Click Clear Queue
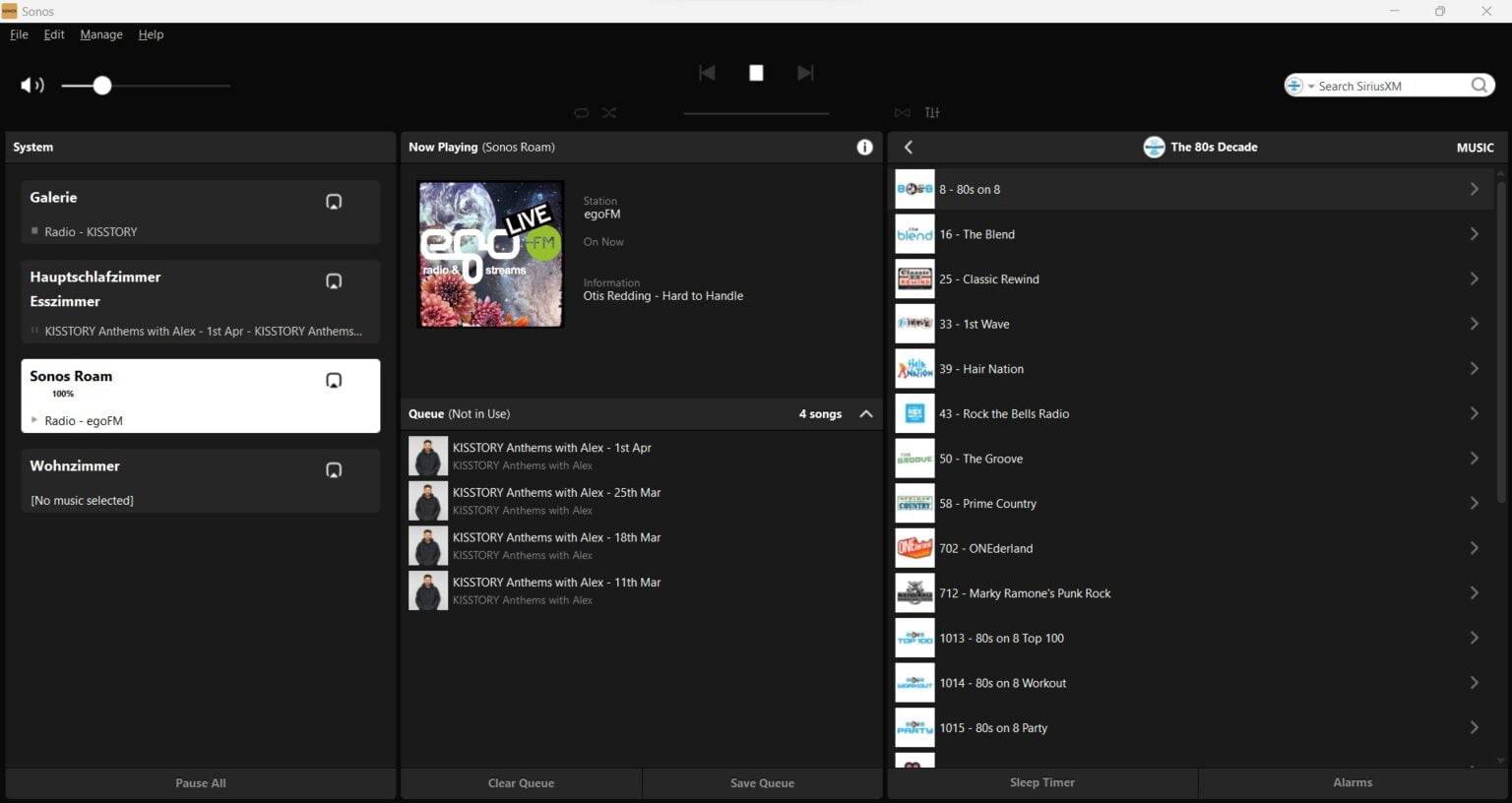1512x803 pixels. (521, 782)
